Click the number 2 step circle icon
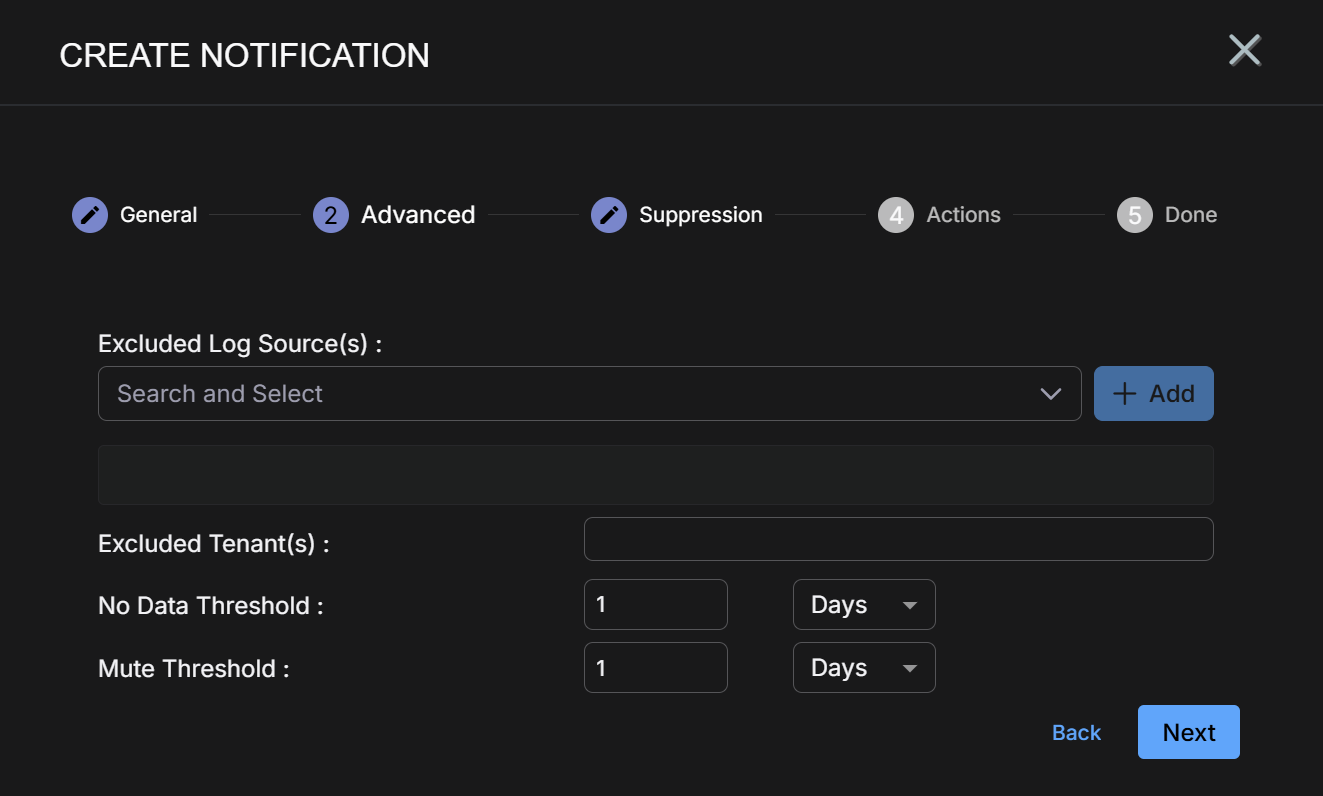Screen dimensions: 1323x796 click(331, 215)
